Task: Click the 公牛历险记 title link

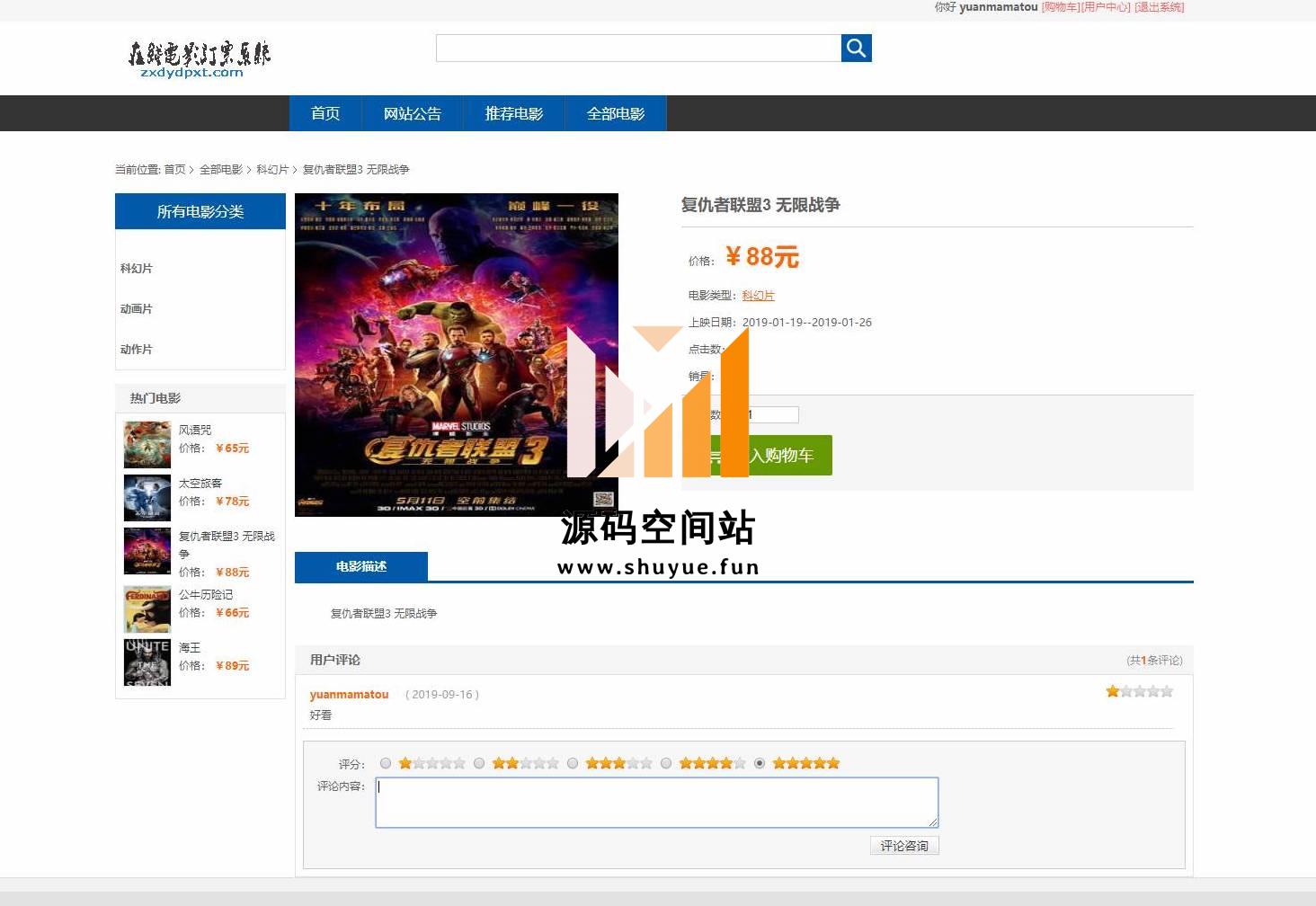Action: click(206, 595)
